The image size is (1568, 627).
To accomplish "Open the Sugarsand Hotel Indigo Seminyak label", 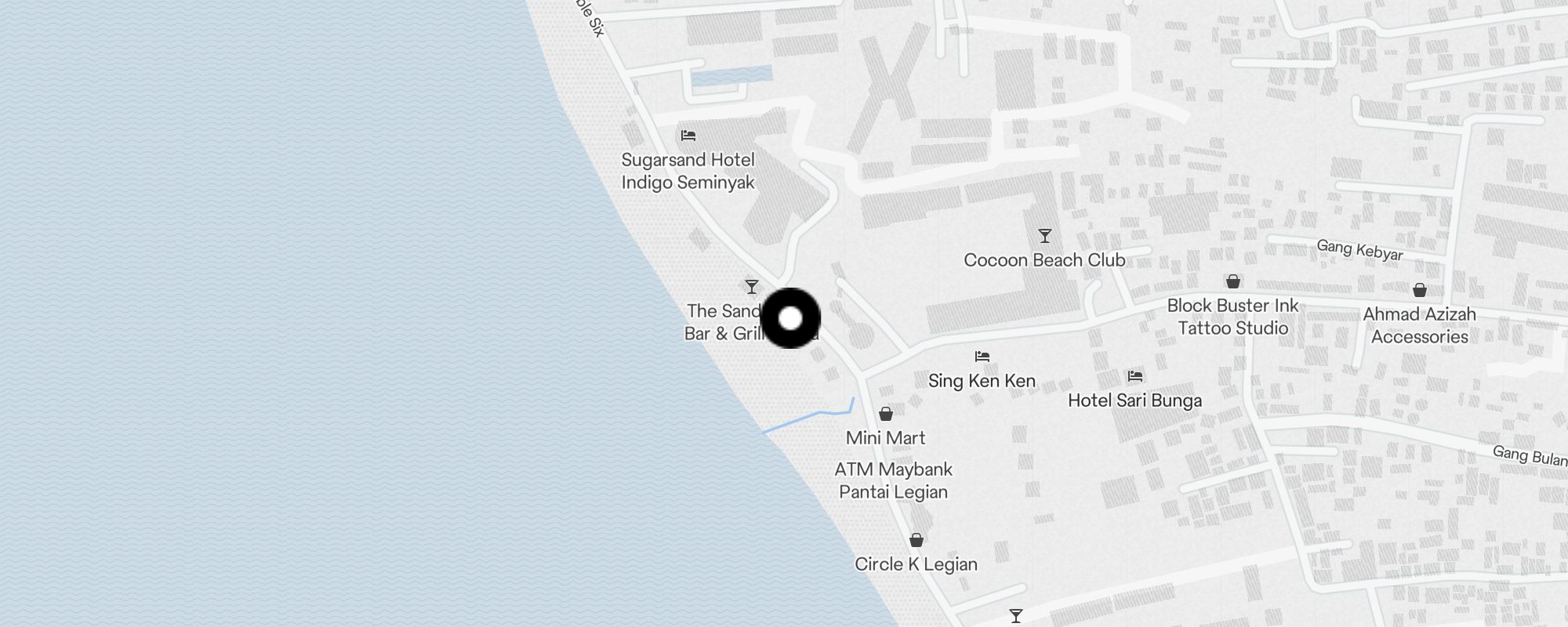I will (688, 171).
